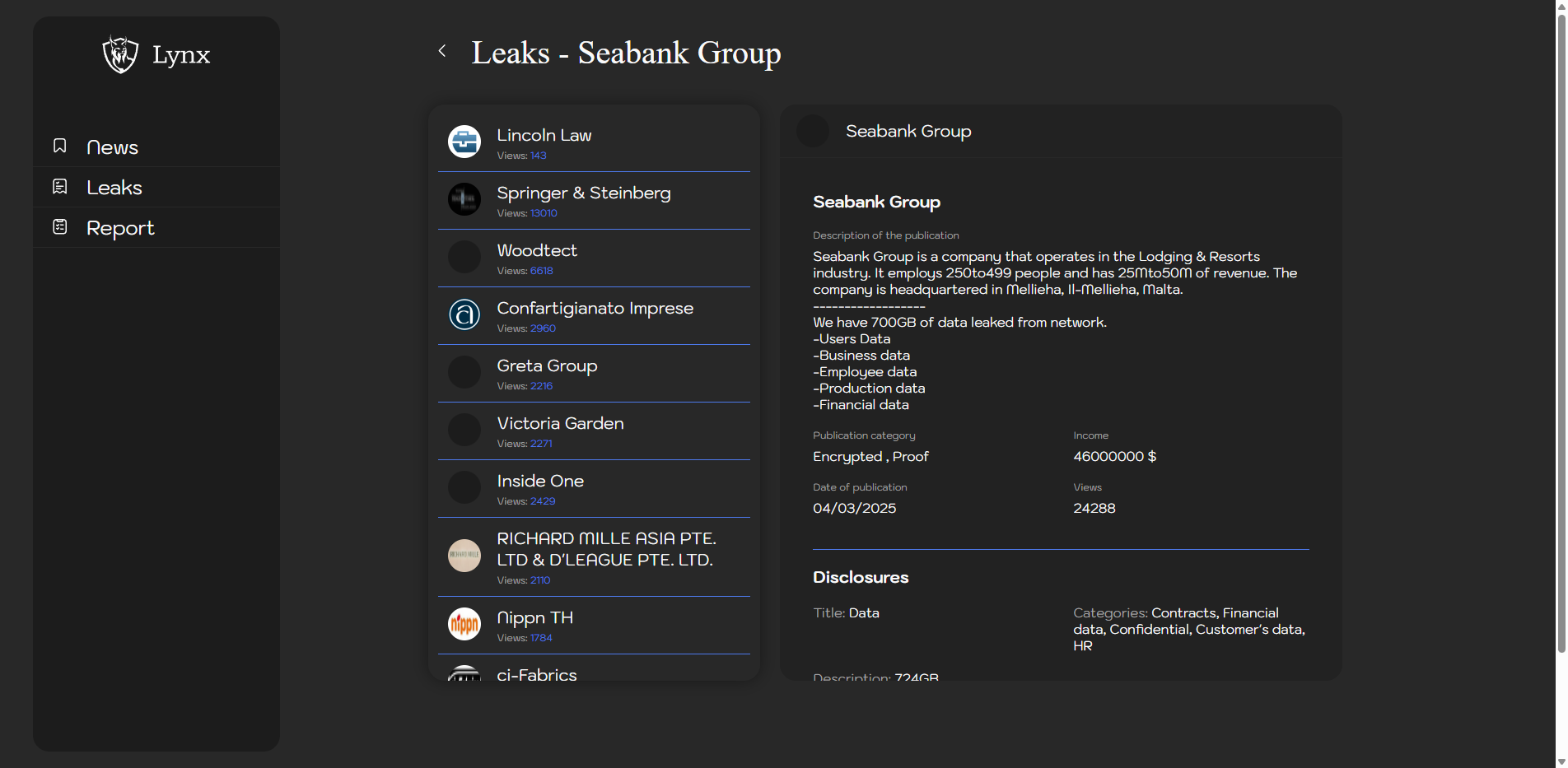Click the Lynx logo icon
Viewport: 1568px width, 768px height.
[x=120, y=54]
